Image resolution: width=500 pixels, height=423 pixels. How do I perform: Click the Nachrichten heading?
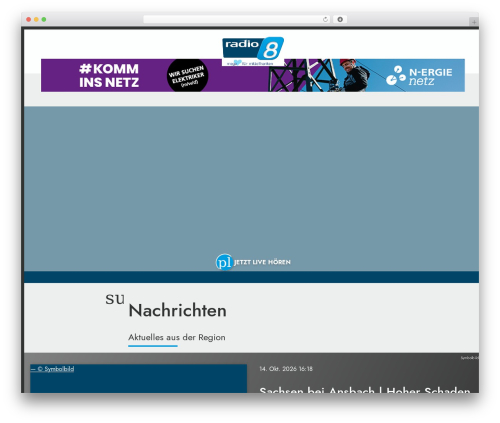tap(177, 311)
